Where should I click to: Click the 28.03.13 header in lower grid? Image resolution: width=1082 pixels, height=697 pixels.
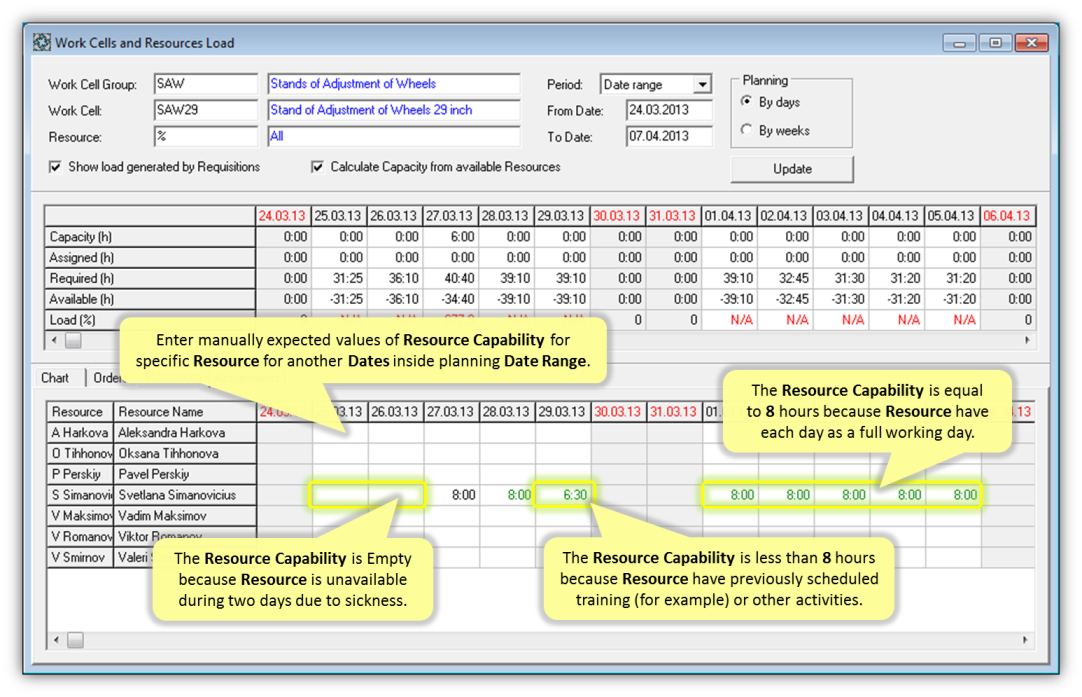(507, 412)
